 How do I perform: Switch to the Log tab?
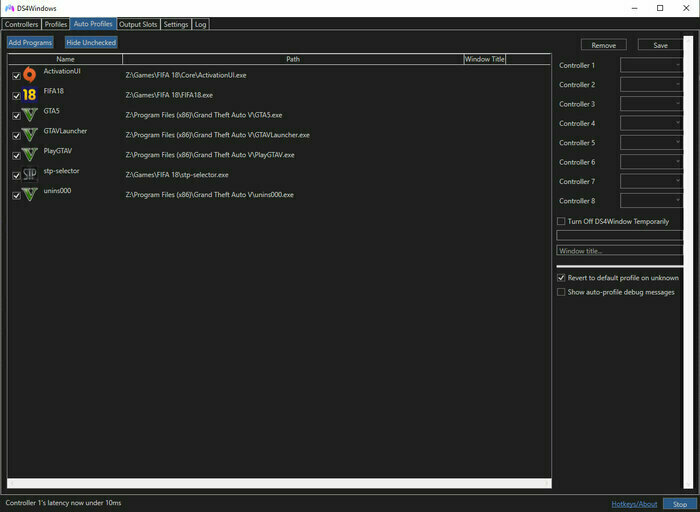(x=200, y=24)
